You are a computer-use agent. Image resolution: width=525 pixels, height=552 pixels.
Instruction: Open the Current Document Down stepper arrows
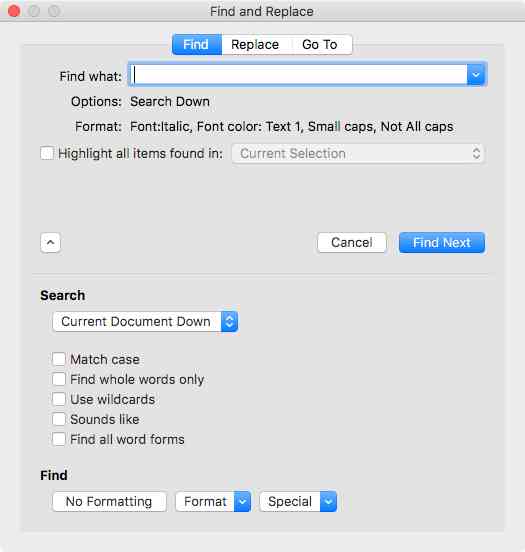(x=229, y=321)
